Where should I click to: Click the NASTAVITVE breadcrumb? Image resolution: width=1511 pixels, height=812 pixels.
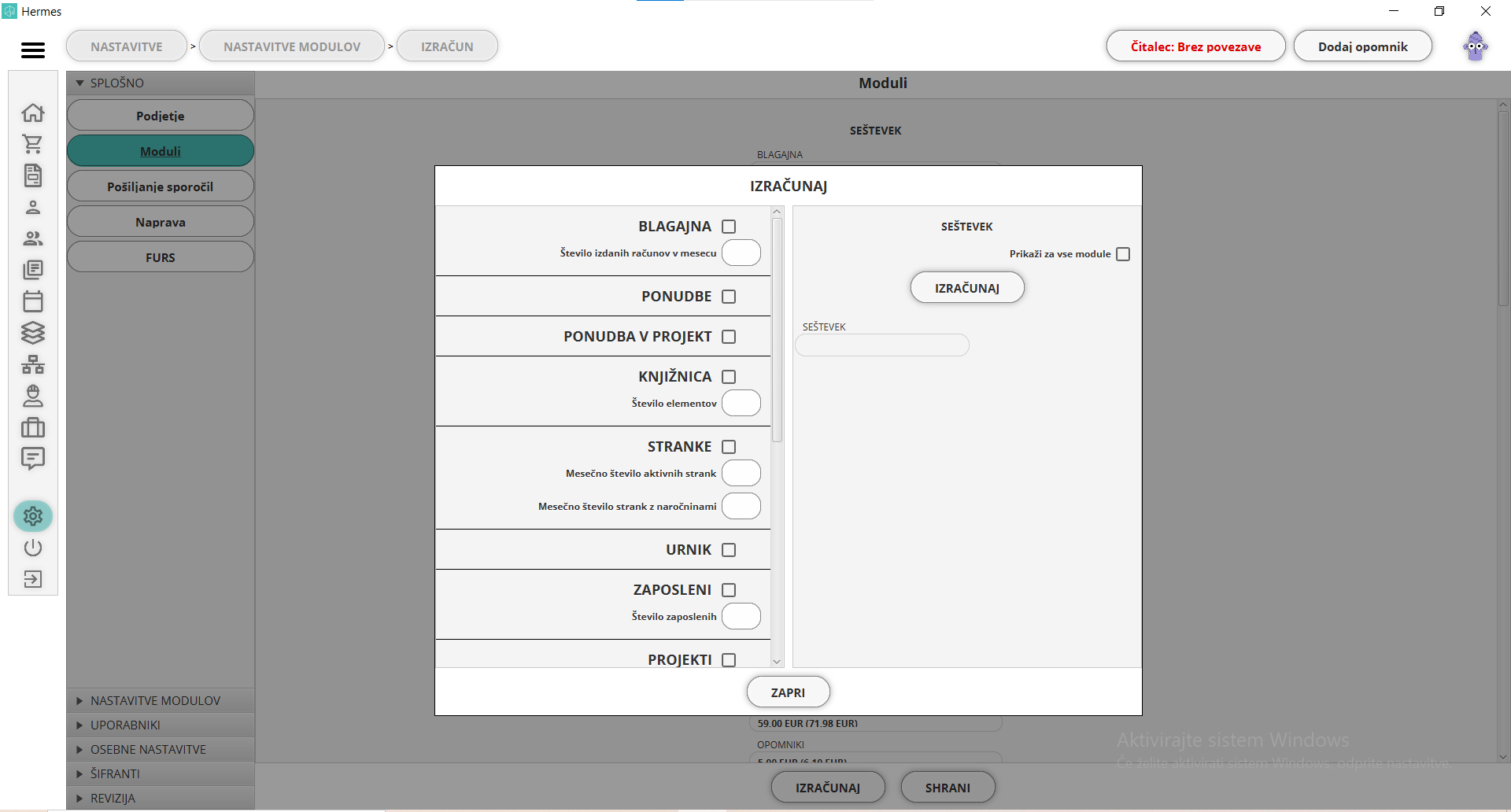tap(127, 46)
